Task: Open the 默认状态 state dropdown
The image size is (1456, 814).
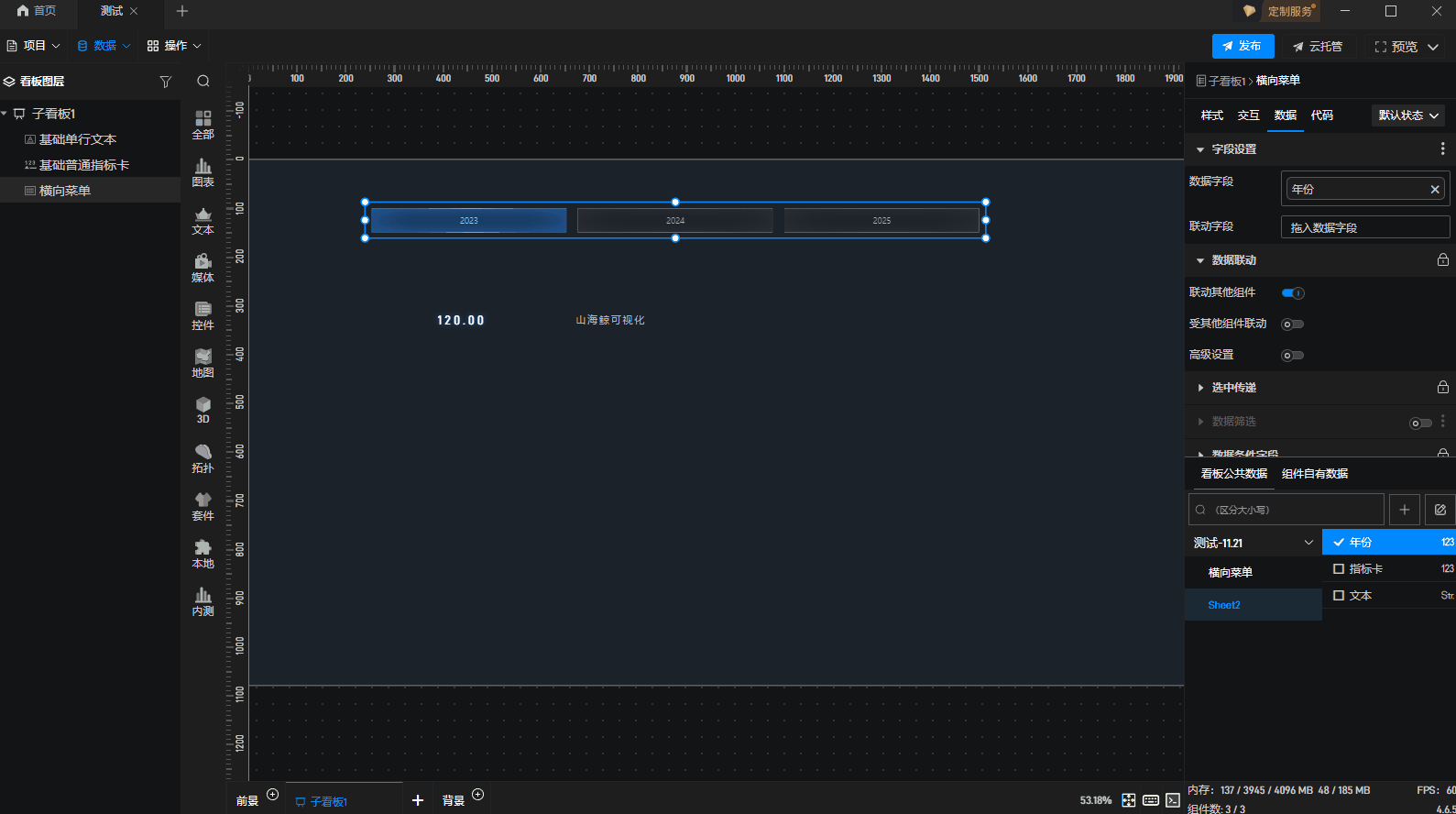Action: pos(1407,115)
